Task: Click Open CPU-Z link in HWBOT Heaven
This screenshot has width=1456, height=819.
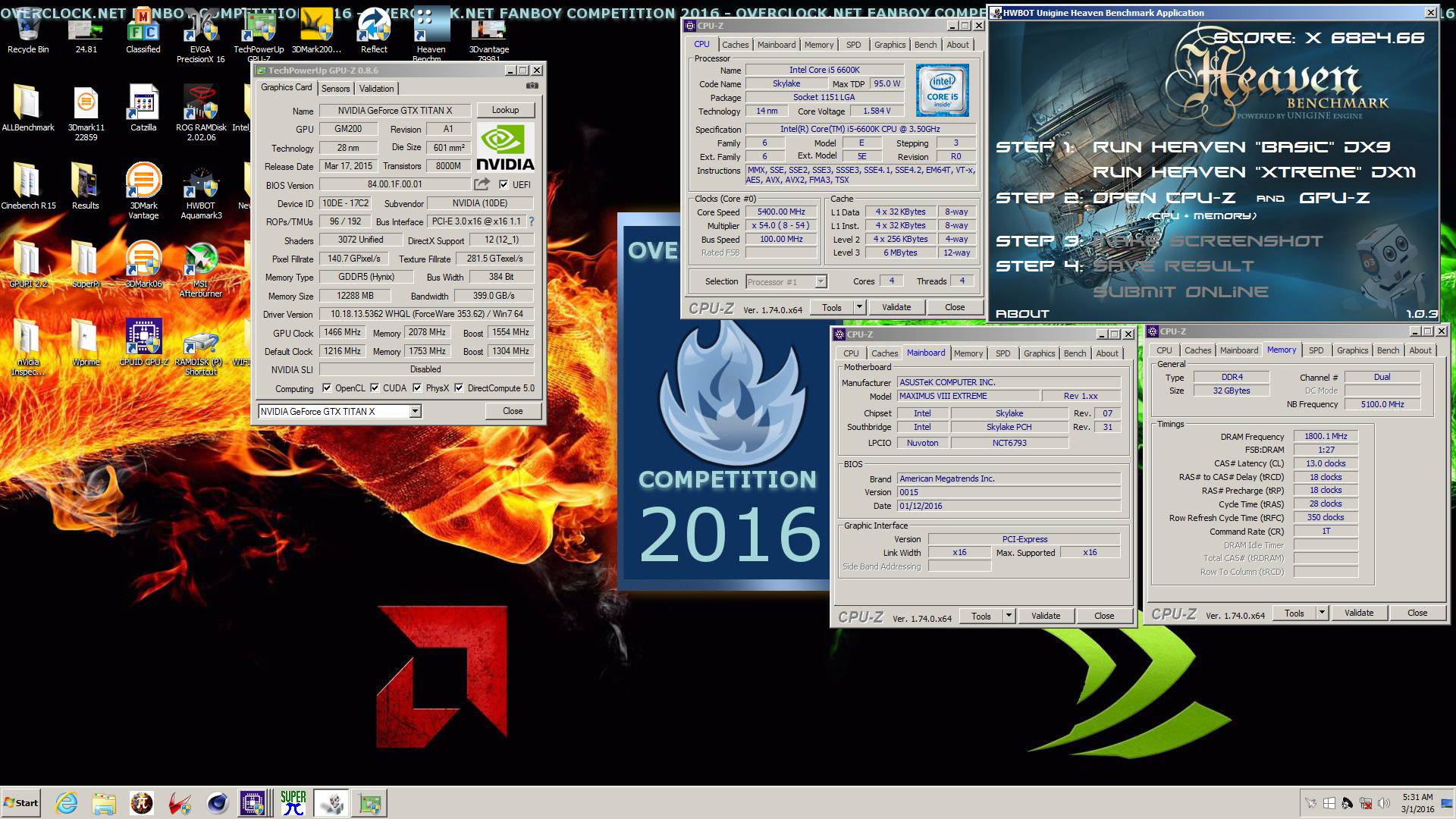Action: [x=1164, y=198]
